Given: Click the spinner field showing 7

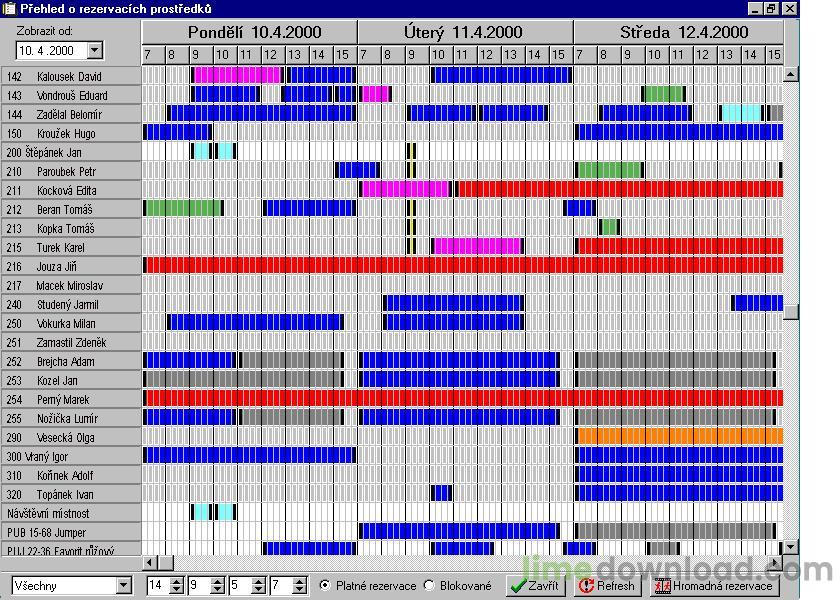Looking at the screenshot, I should [281, 585].
